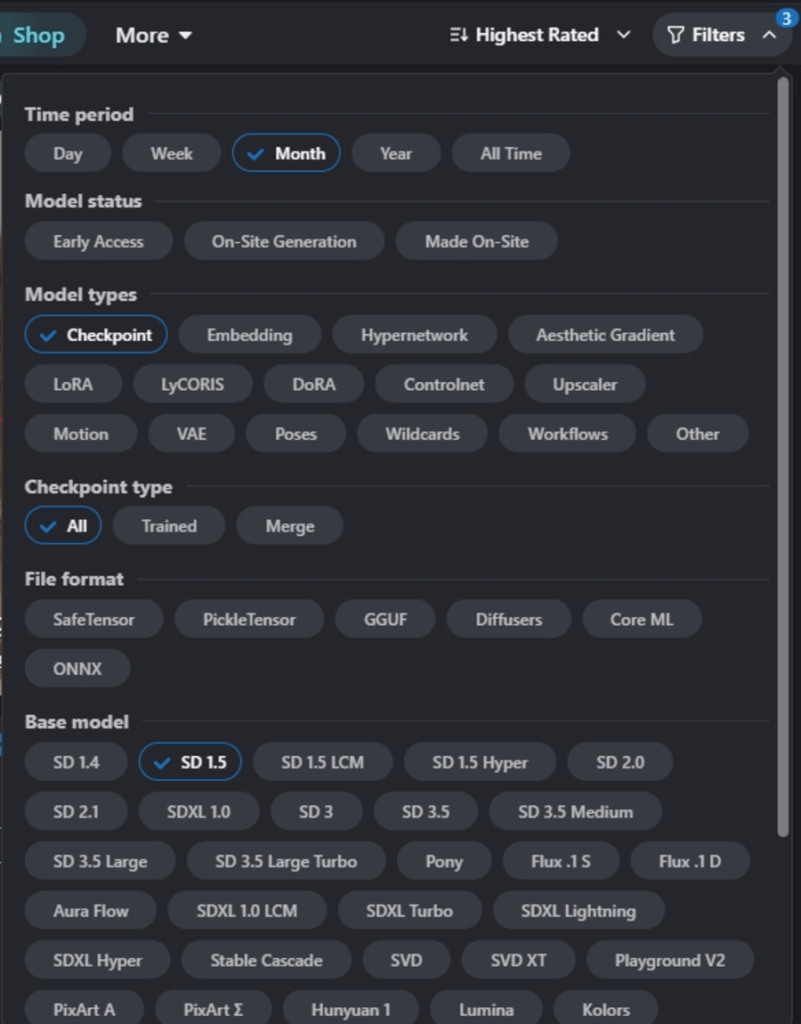Screen dimensions: 801x1024
Task: Select the Controlnet model type
Action: (444, 385)
